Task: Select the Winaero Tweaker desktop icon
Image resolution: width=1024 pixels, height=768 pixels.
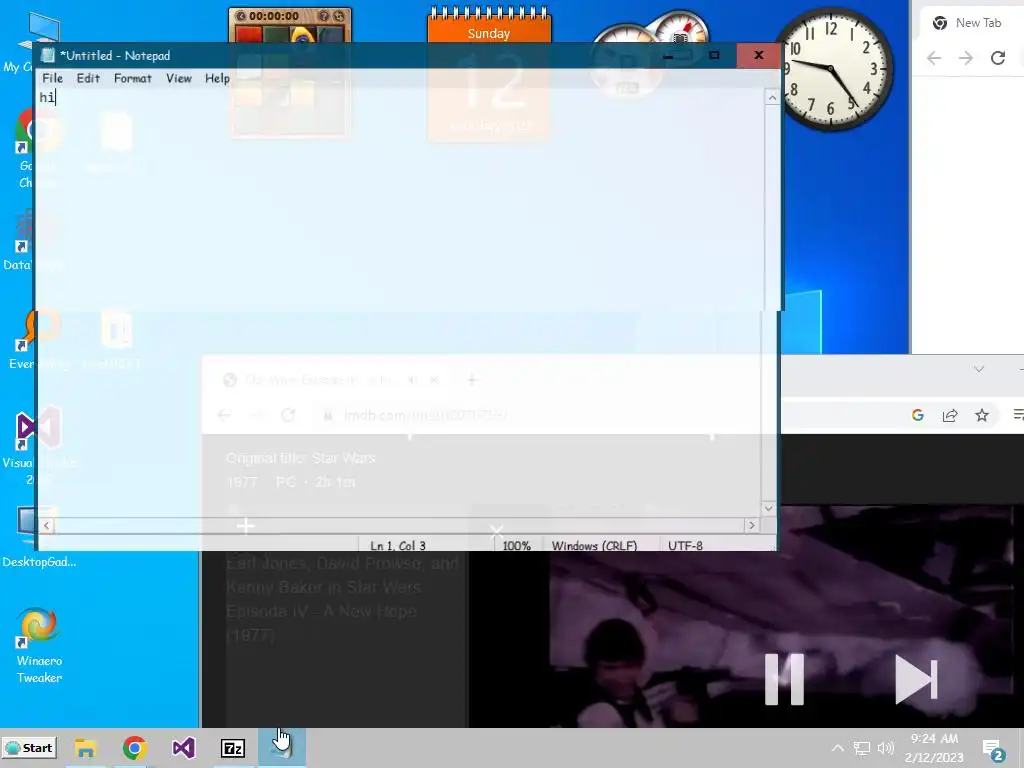Action: pyautogui.click(x=39, y=645)
